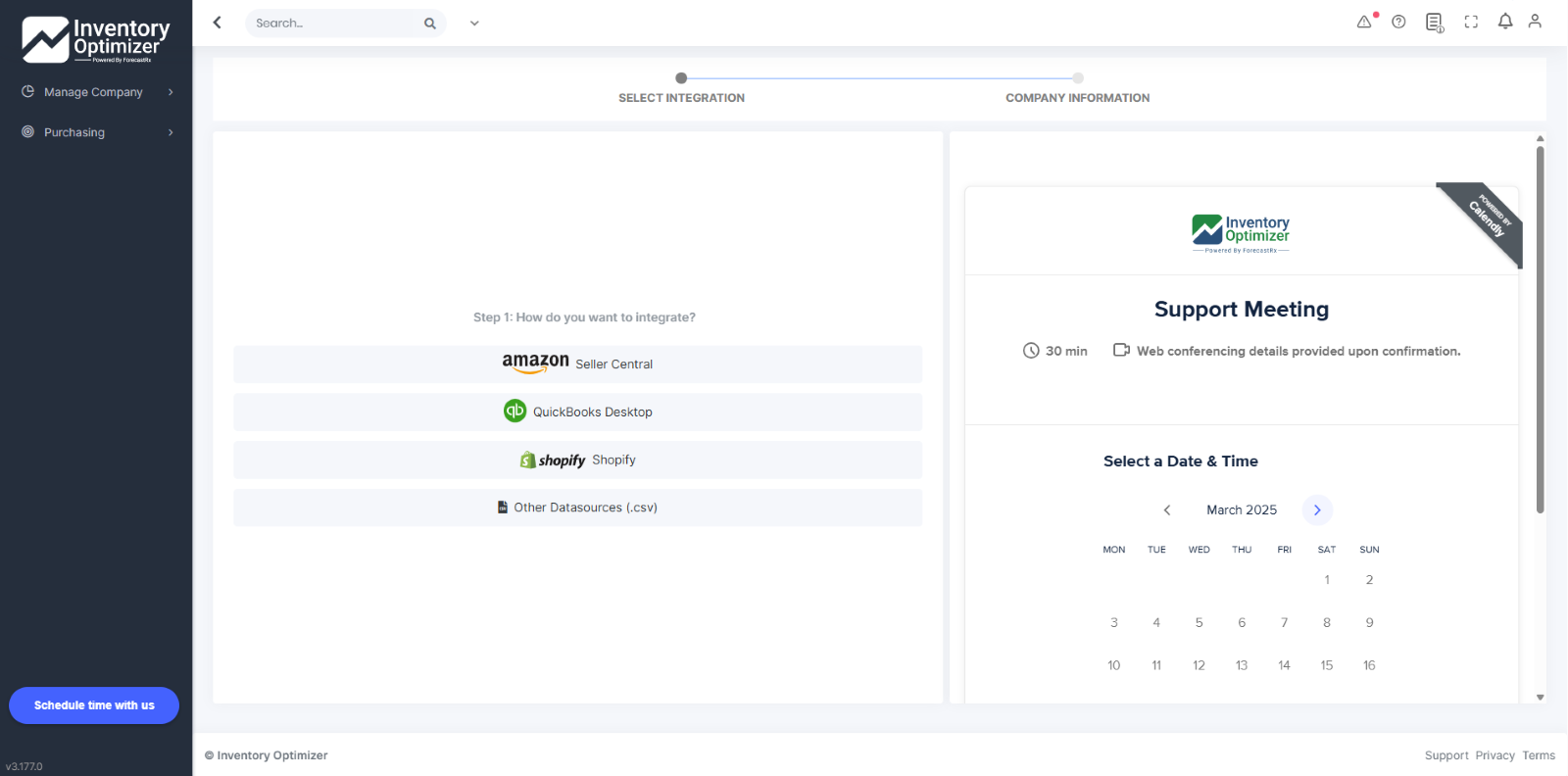Open the Terms footer link

(1539, 755)
